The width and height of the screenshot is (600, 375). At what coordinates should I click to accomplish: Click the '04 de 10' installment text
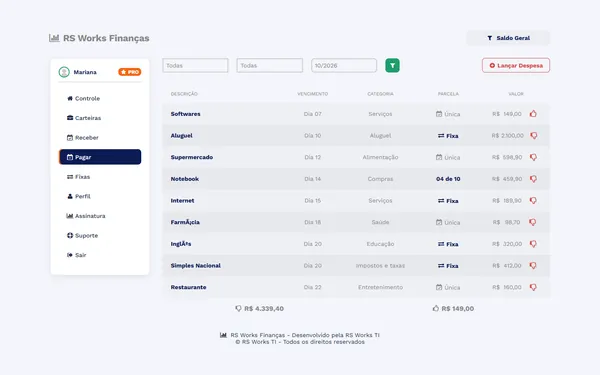pos(448,179)
